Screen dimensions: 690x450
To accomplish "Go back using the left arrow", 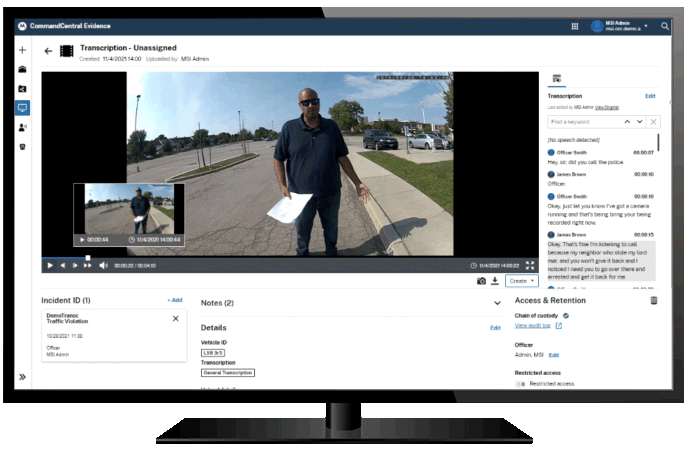I will pos(47,51).
